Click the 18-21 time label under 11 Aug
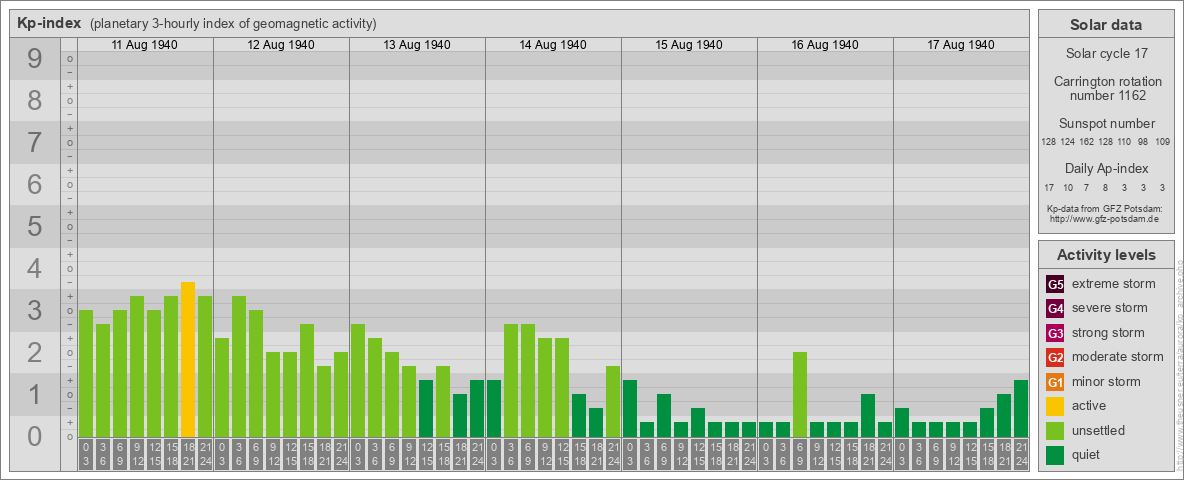The image size is (1184, 480). tap(187, 455)
